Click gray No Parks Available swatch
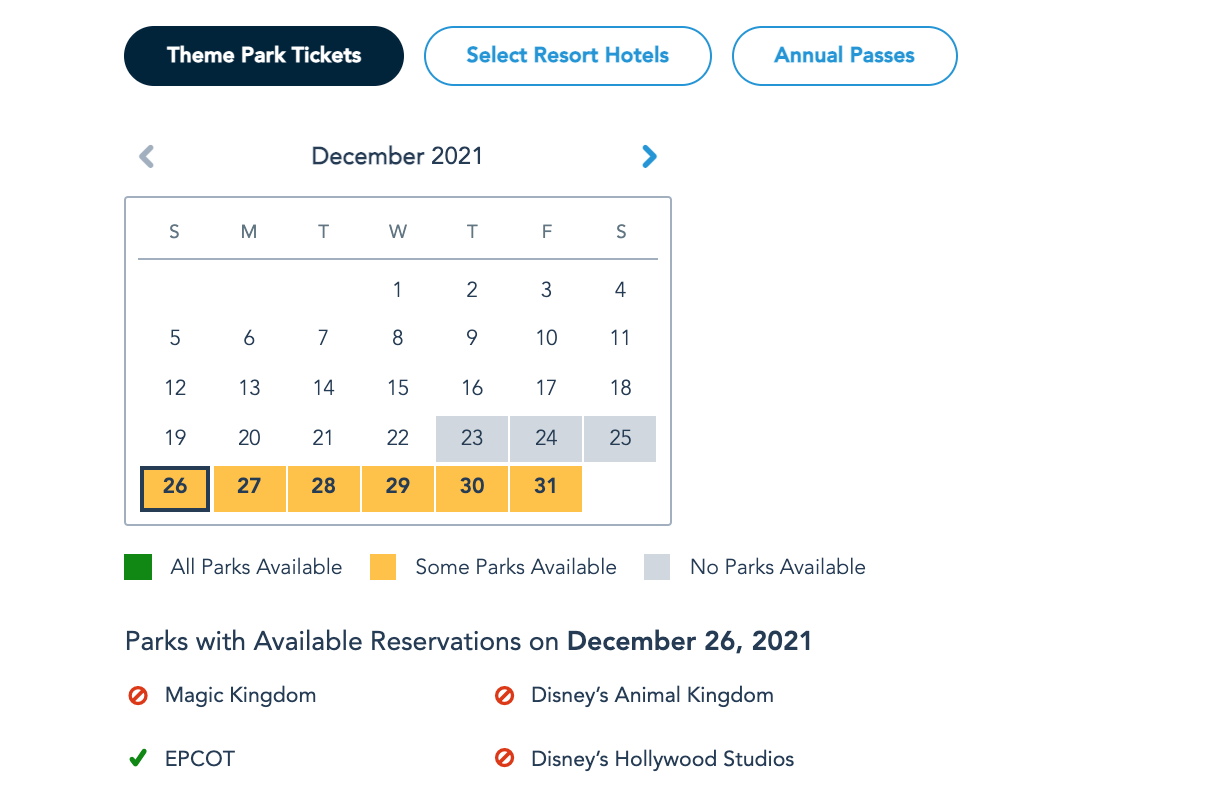The width and height of the screenshot is (1230, 802). pyautogui.click(x=658, y=567)
